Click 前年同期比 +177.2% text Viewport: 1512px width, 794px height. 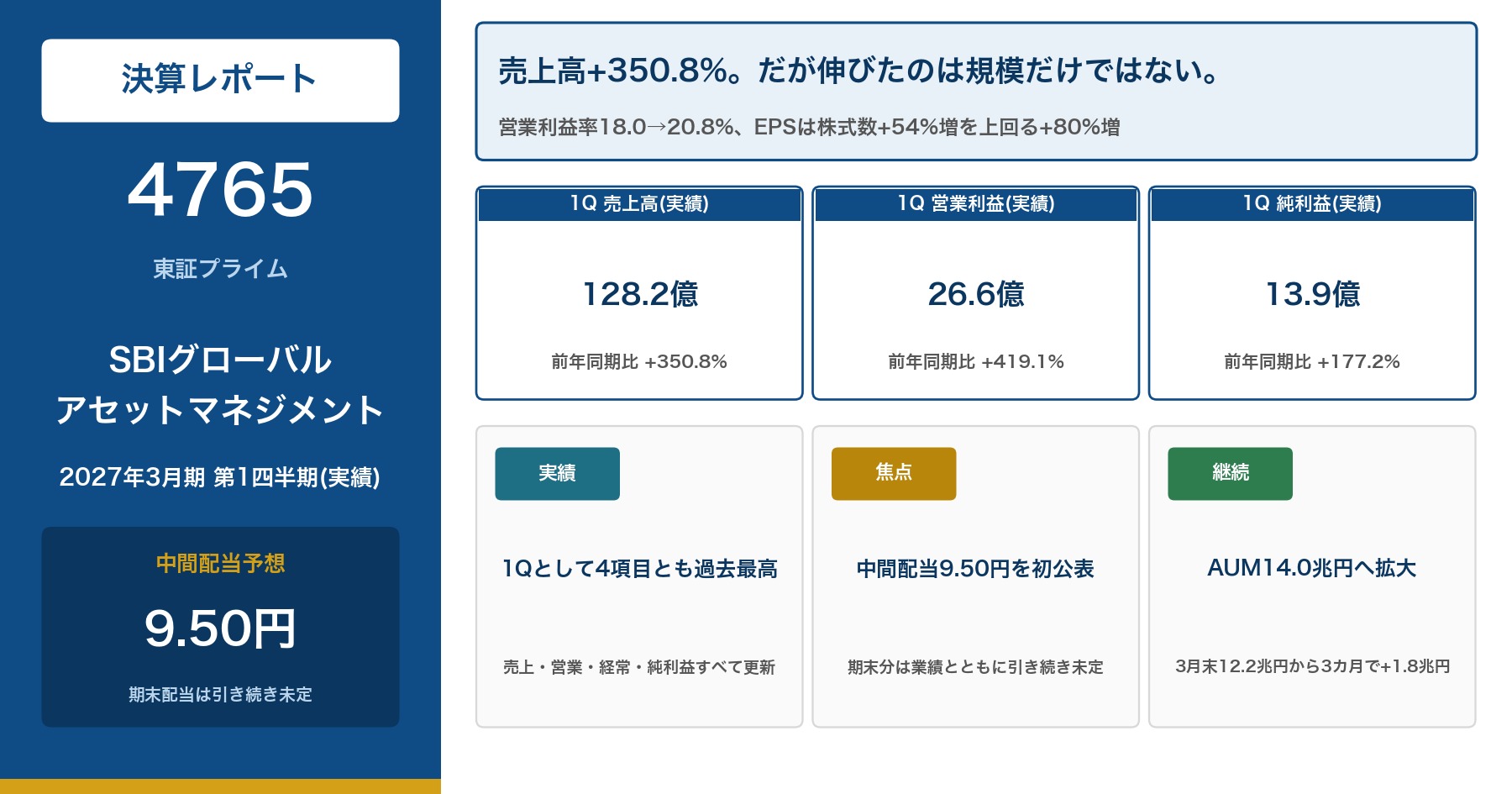coord(1312,361)
